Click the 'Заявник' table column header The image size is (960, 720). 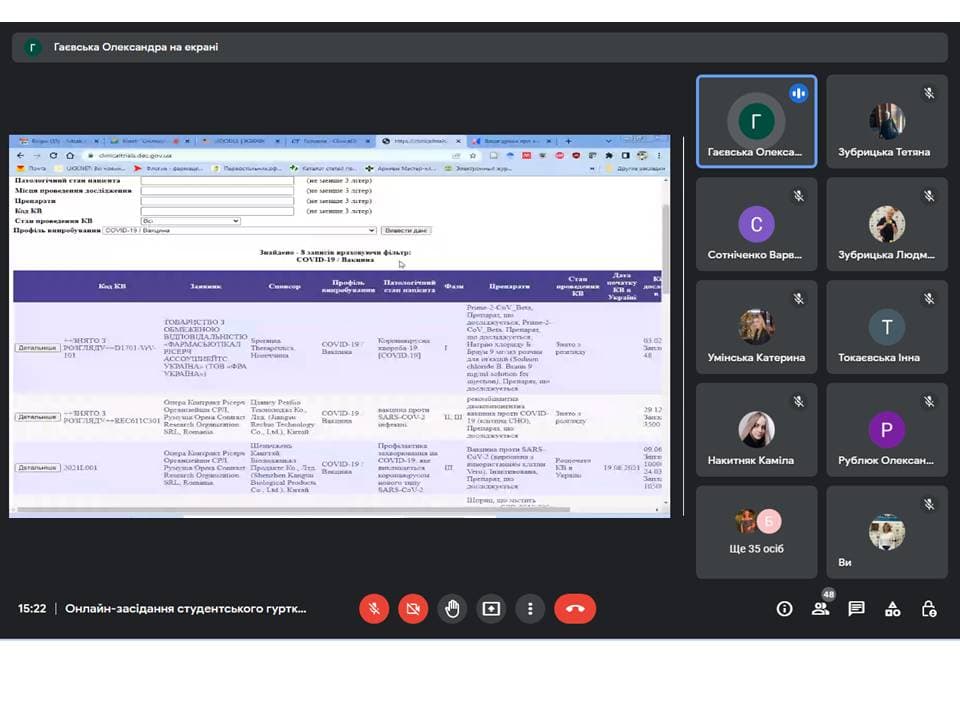[205, 286]
